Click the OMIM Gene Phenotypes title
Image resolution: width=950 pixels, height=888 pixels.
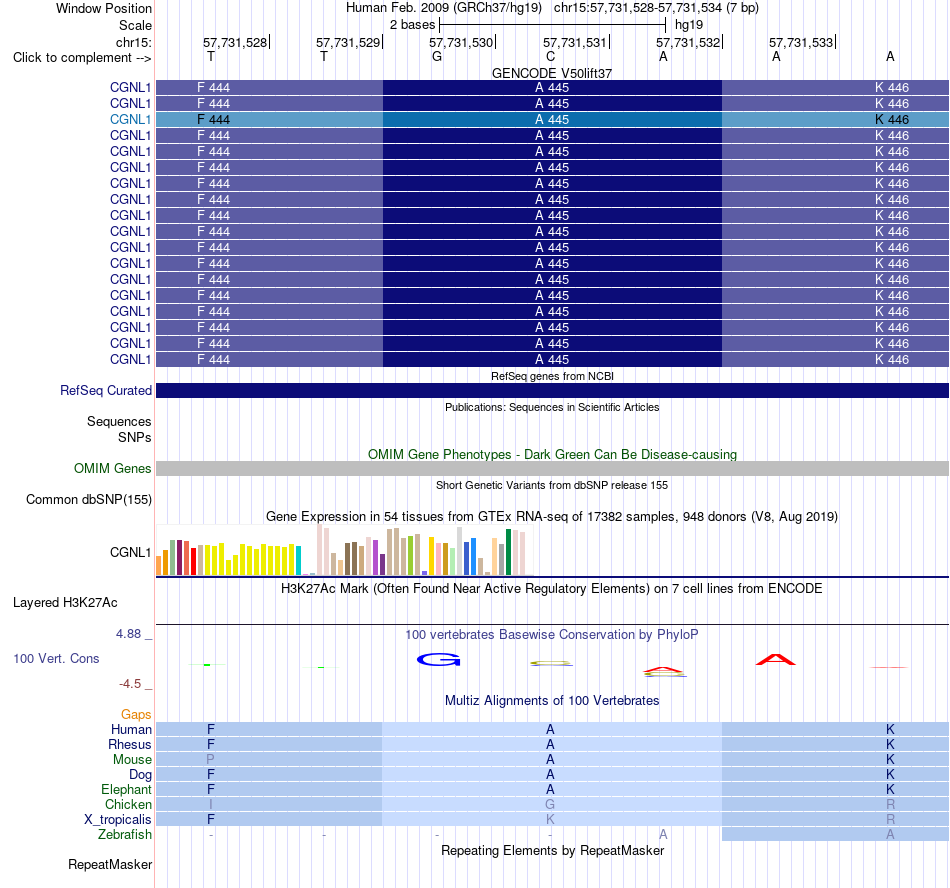pos(552,454)
